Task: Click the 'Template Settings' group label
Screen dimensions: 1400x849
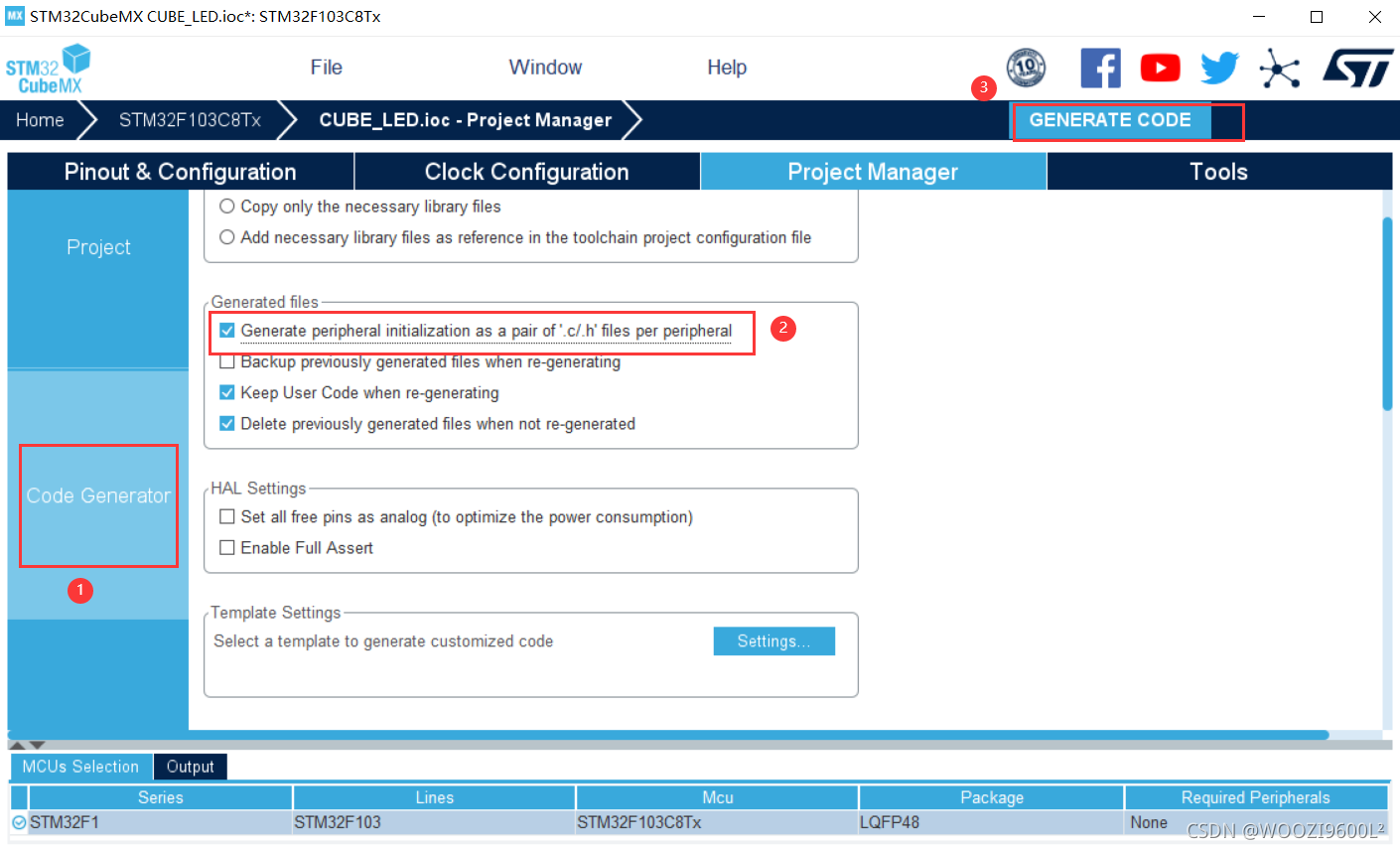Action: (x=276, y=613)
